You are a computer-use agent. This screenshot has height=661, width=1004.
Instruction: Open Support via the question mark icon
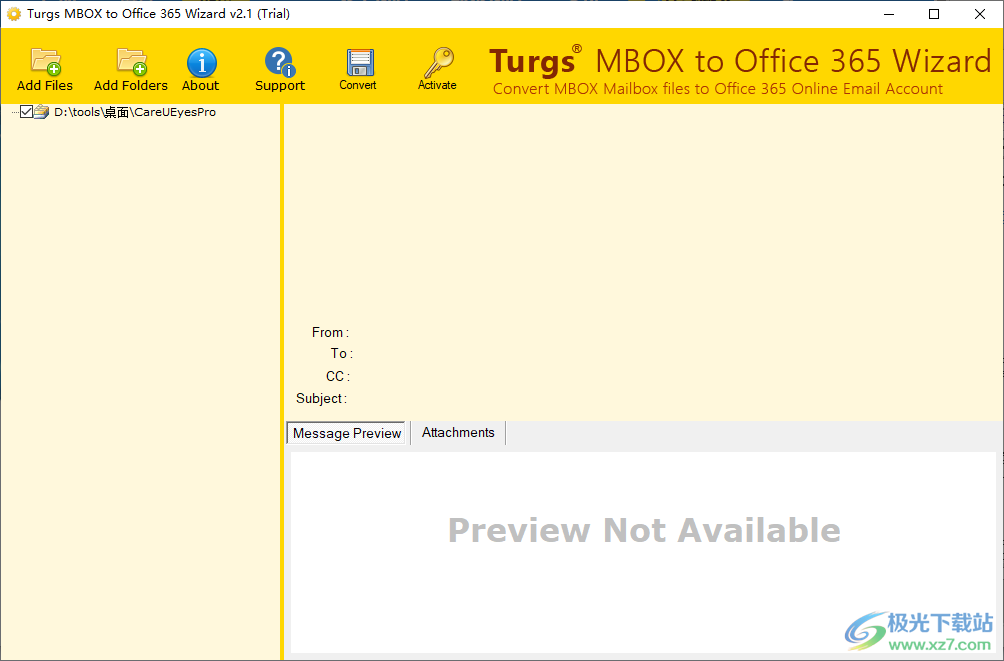(279, 62)
